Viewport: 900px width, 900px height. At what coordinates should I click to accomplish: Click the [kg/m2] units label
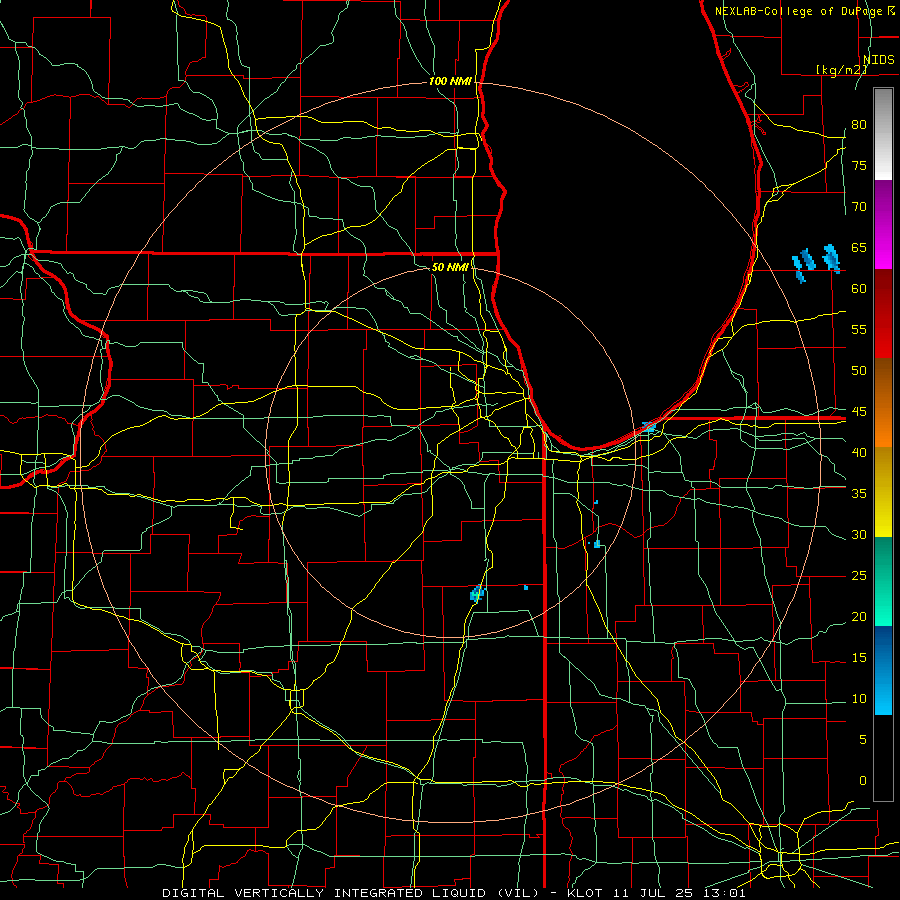[x=842, y=69]
